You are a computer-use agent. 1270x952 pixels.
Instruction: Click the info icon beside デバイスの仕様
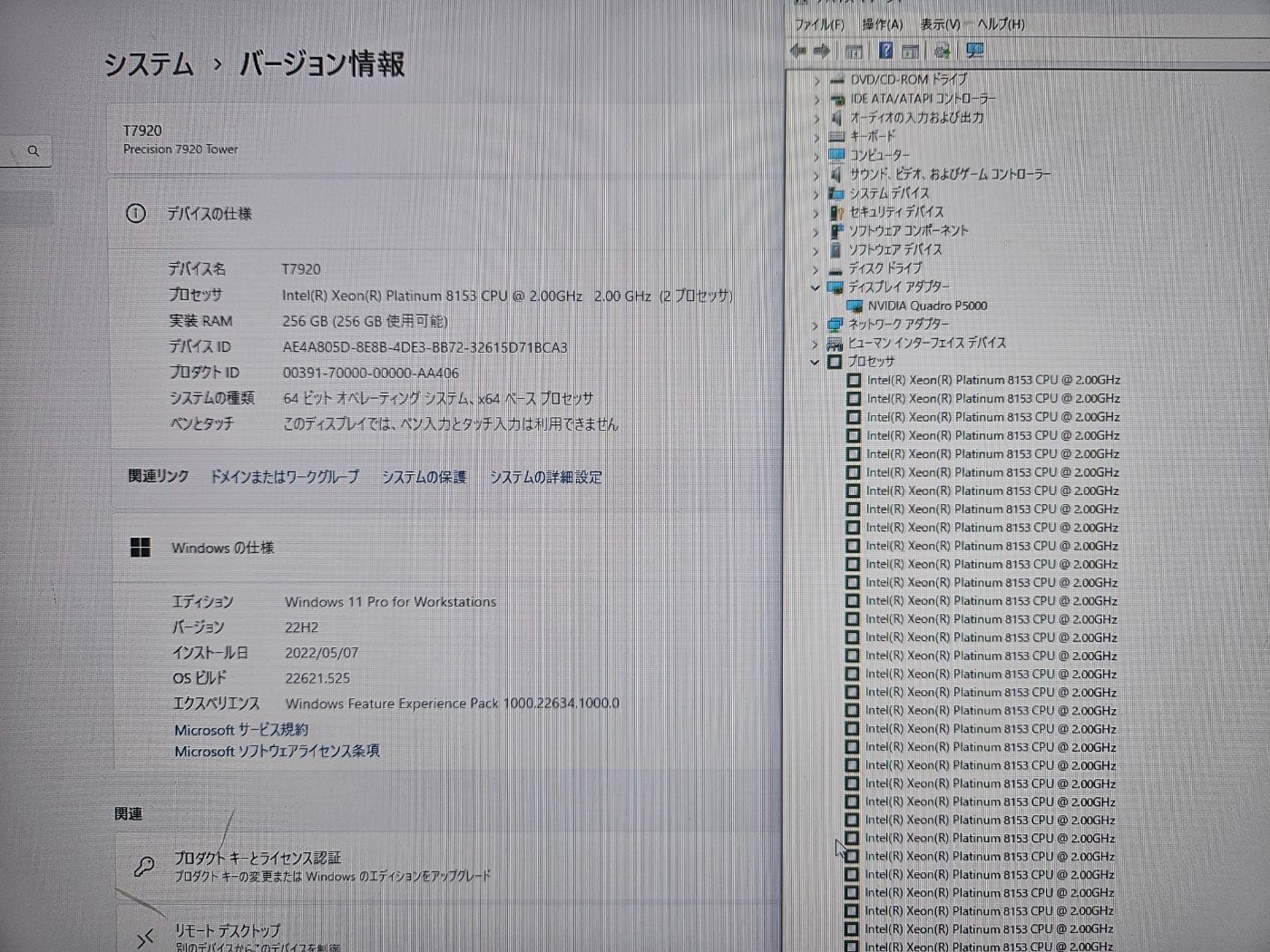coord(135,214)
